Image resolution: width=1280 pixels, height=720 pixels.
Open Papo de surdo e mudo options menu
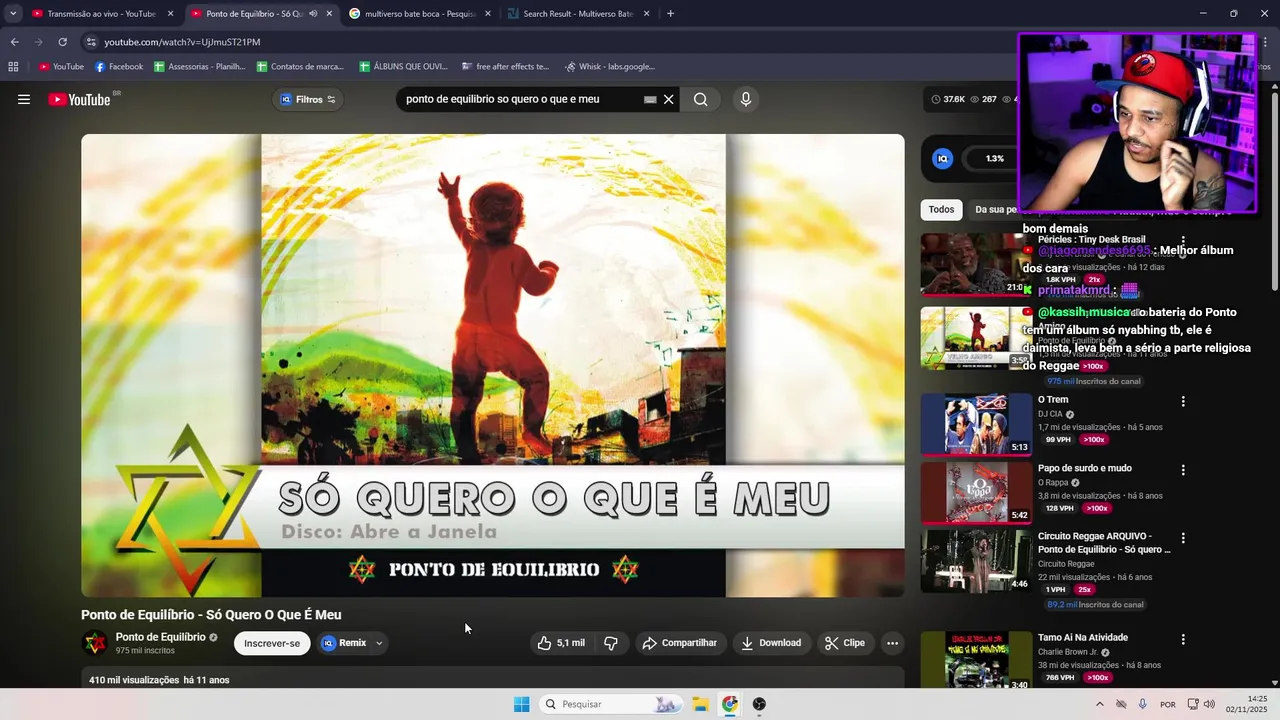[x=1183, y=469]
